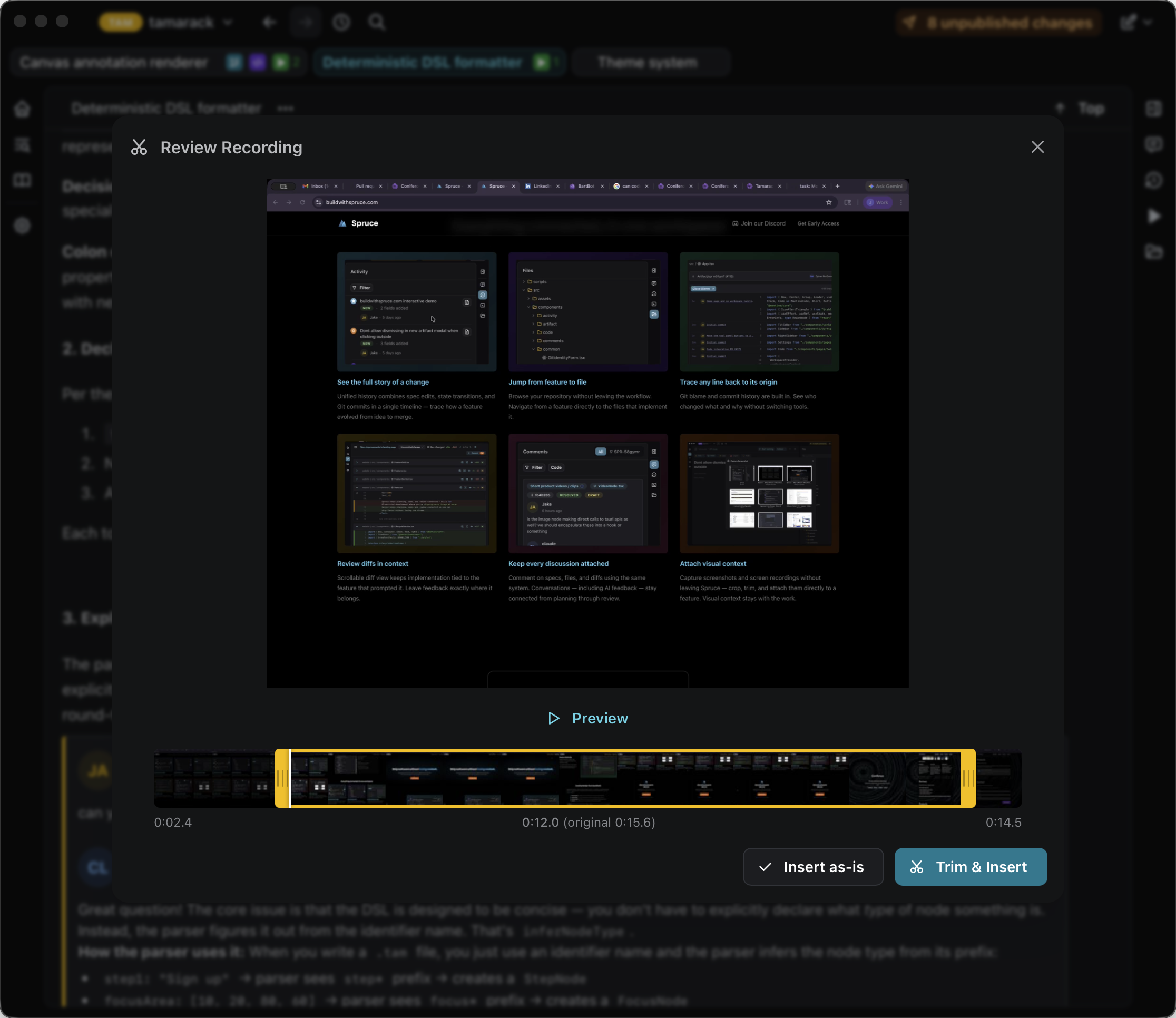Expand the chevron next to the compose icon
The image size is (1176, 1018).
1148,22
